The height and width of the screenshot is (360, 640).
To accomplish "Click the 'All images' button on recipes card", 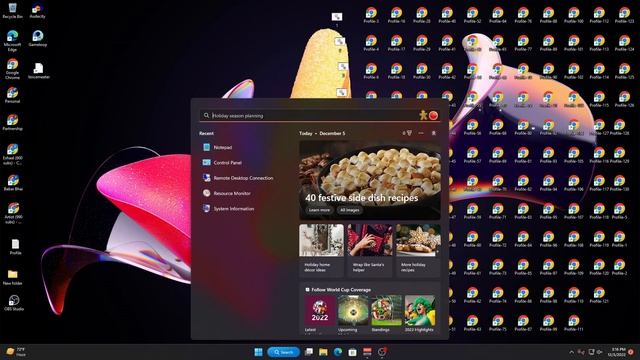I will pos(350,210).
